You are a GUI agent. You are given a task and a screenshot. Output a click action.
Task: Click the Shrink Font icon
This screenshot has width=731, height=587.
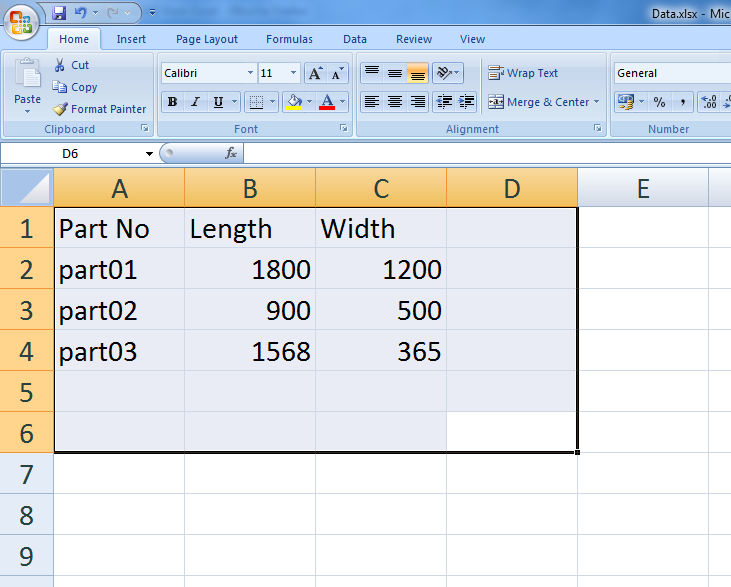coord(337,73)
